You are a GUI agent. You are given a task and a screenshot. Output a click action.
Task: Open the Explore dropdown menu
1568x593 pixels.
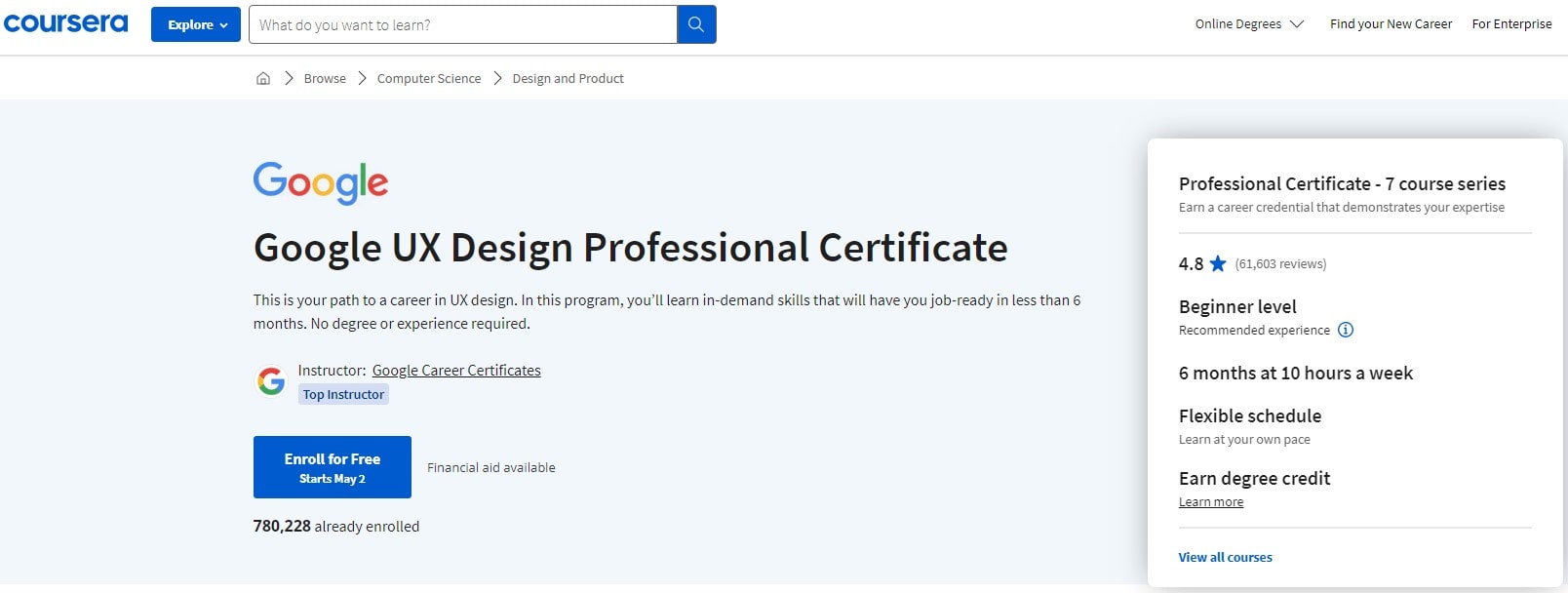(x=196, y=24)
